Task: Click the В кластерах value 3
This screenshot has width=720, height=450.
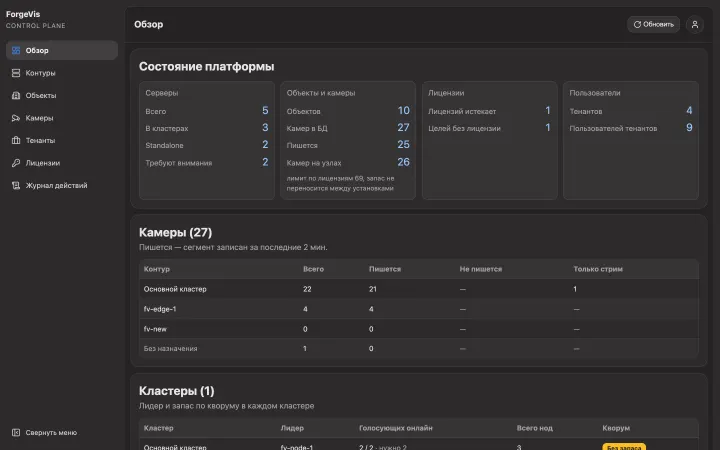Action: coord(265,128)
